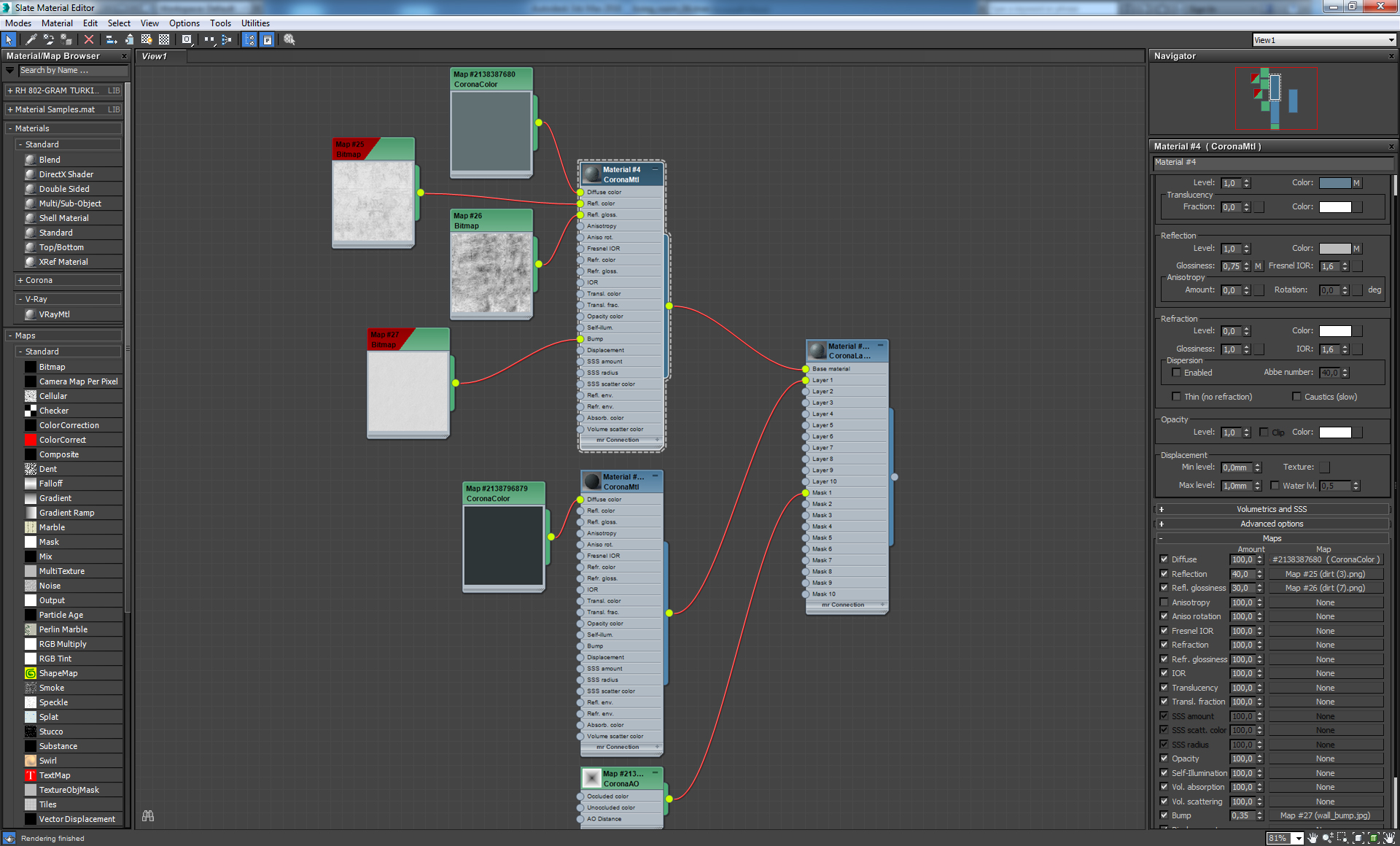Toggle Refl. glossiness map checkbox
Image resolution: width=1400 pixels, height=846 pixels.
tap(1164, 588)
